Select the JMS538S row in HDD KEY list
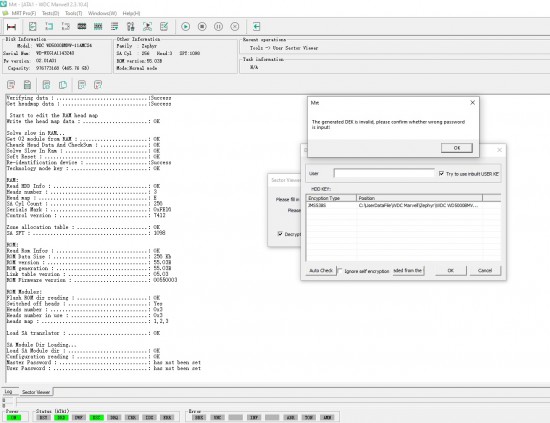Viewport: 550px width, 423px height. point(403,205)
